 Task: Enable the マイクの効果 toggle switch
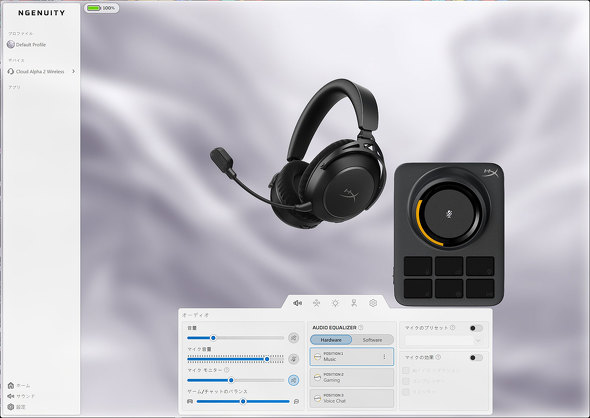[476, 357]
